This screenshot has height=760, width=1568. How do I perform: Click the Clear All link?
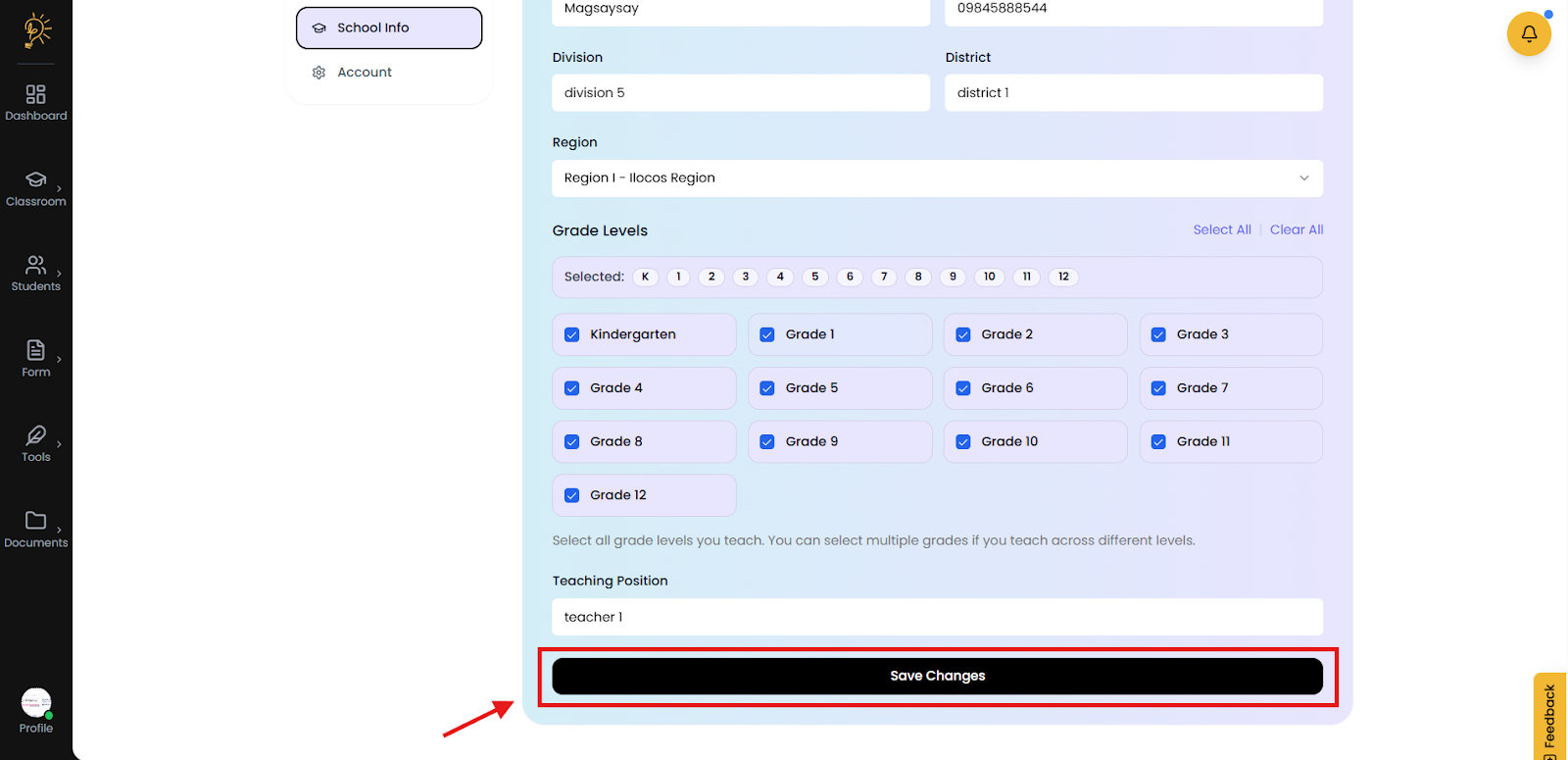1296,229
